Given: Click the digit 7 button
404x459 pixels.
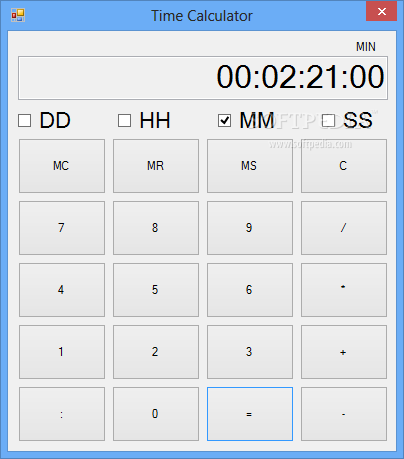Looking at the screenshot, I should point(62,228).
